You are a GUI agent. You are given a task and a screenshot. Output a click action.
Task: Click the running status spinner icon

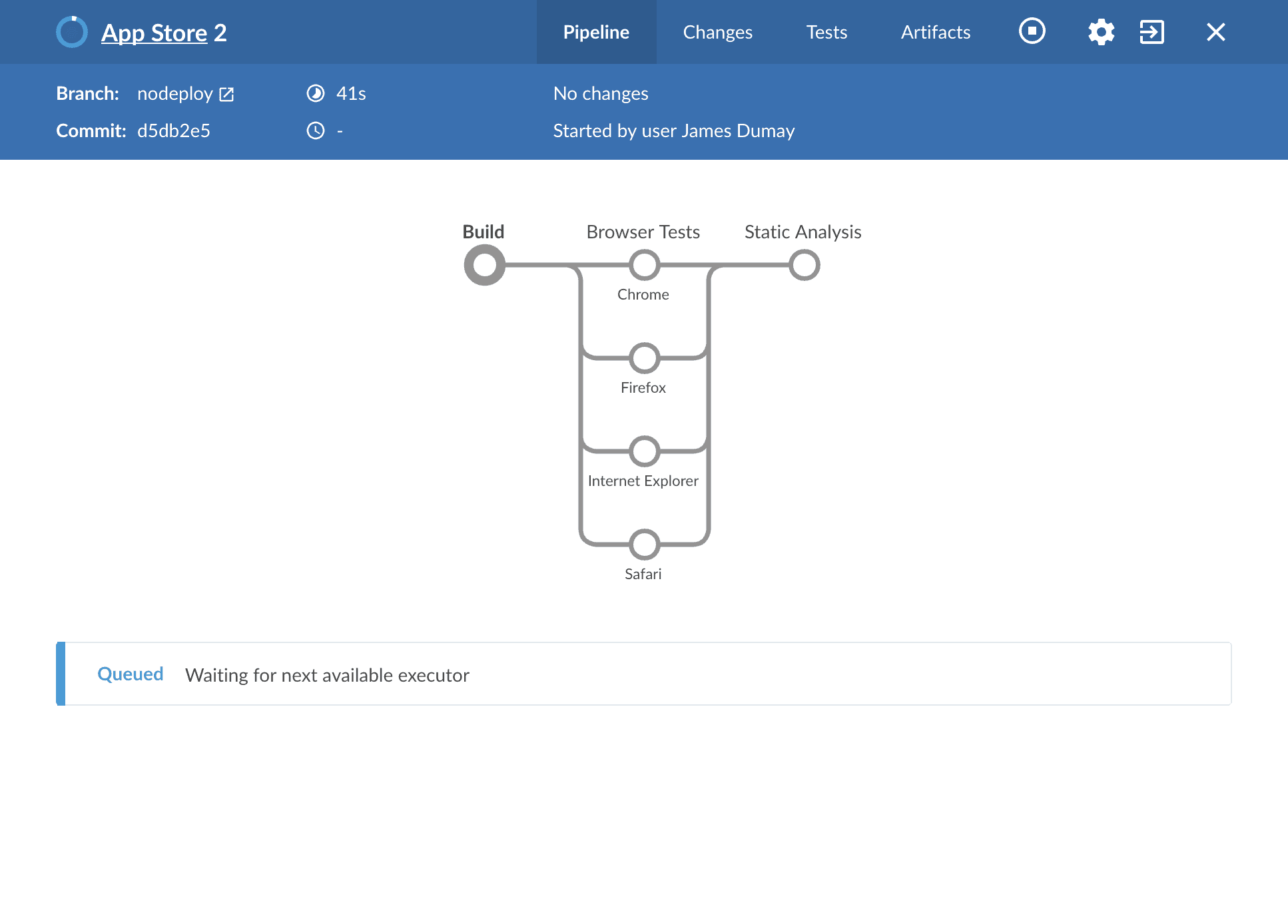click(x=72, y=32)
